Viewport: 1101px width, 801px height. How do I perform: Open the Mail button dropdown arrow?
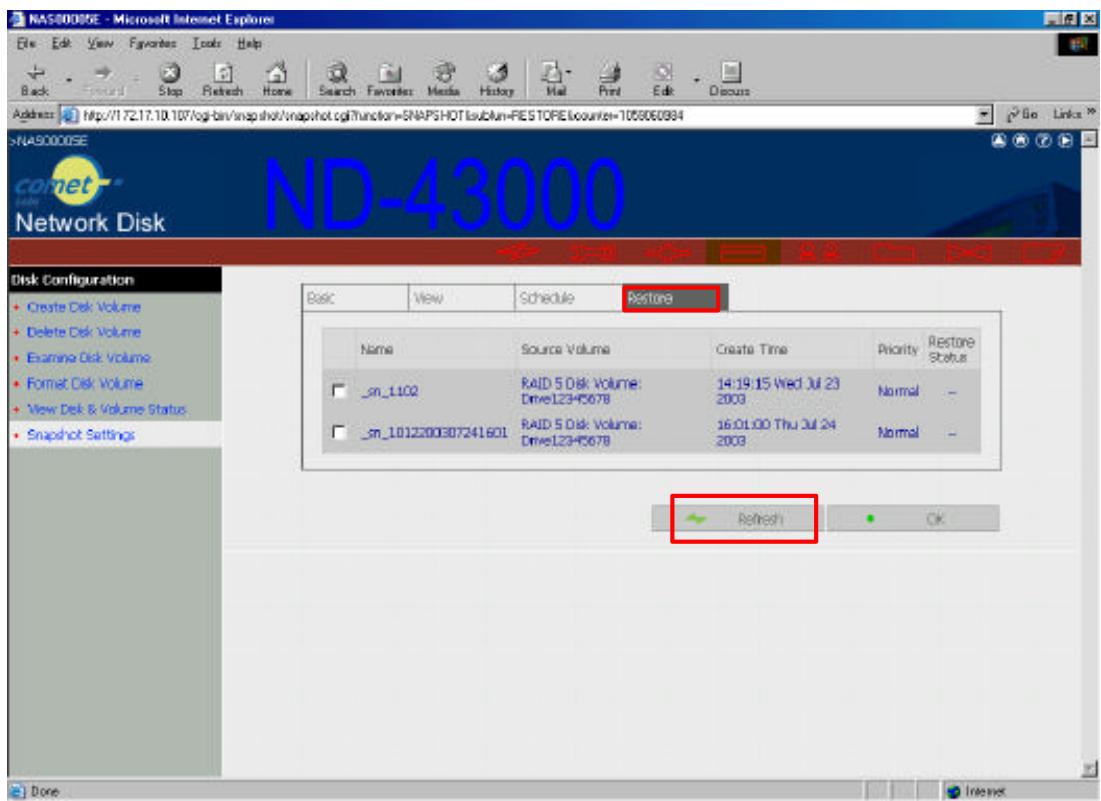click(569, 72)
